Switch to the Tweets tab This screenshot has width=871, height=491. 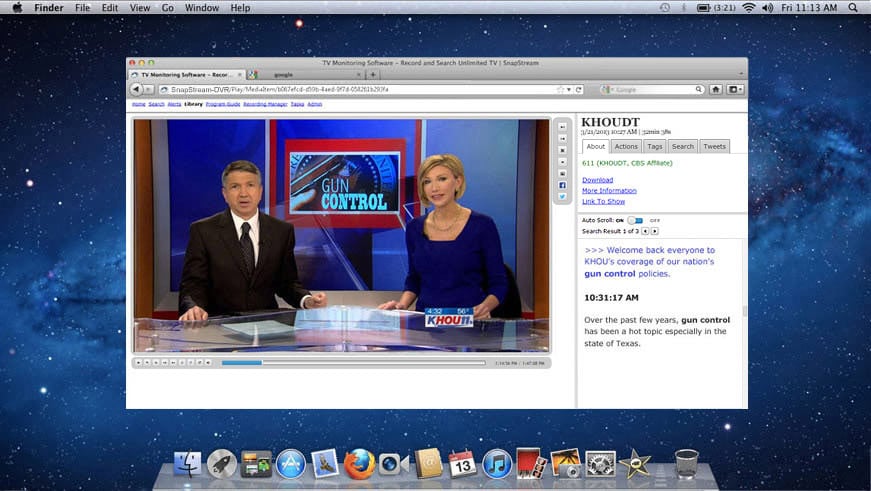pos(714,146)
